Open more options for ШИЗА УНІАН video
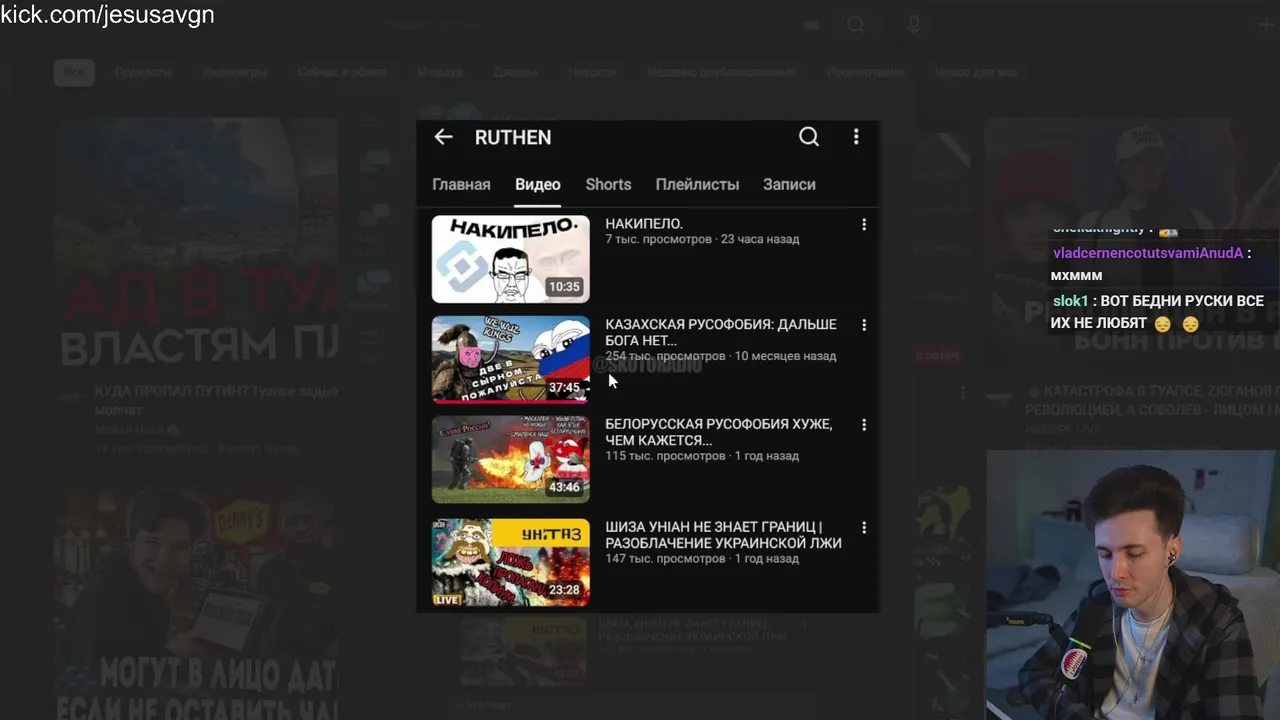Image resolution: width=1280 pixels, height=720 pixels. pyautogui.click(x=864, y=527)
